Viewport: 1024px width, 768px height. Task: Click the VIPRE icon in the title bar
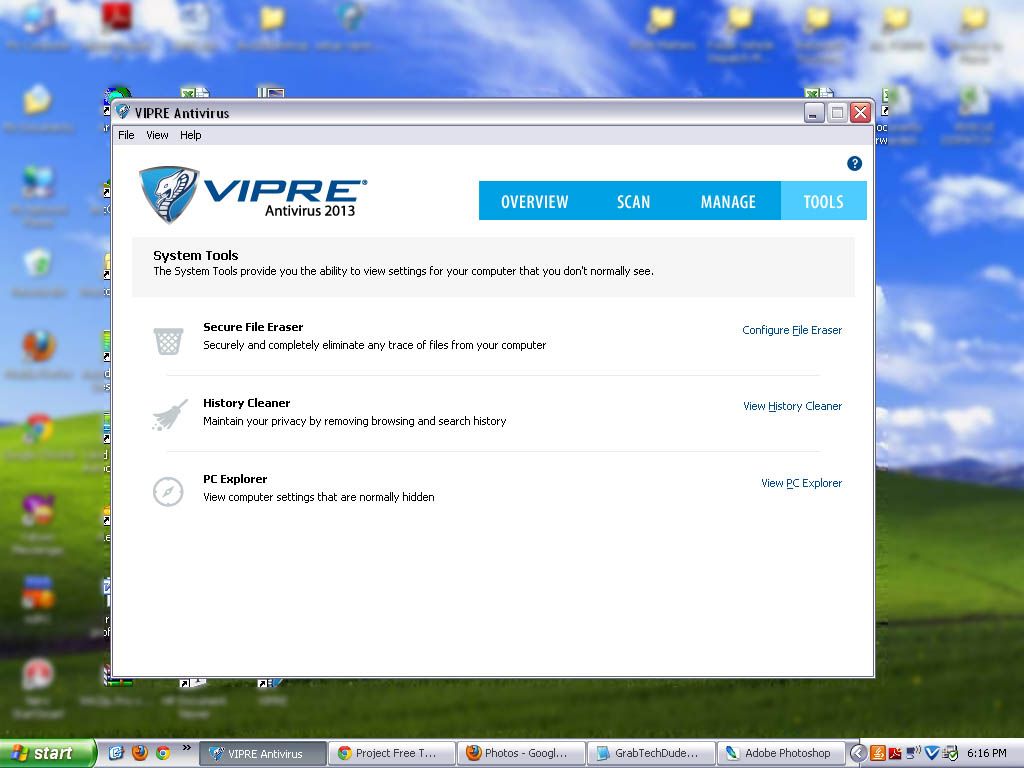(x=123, y=112)
